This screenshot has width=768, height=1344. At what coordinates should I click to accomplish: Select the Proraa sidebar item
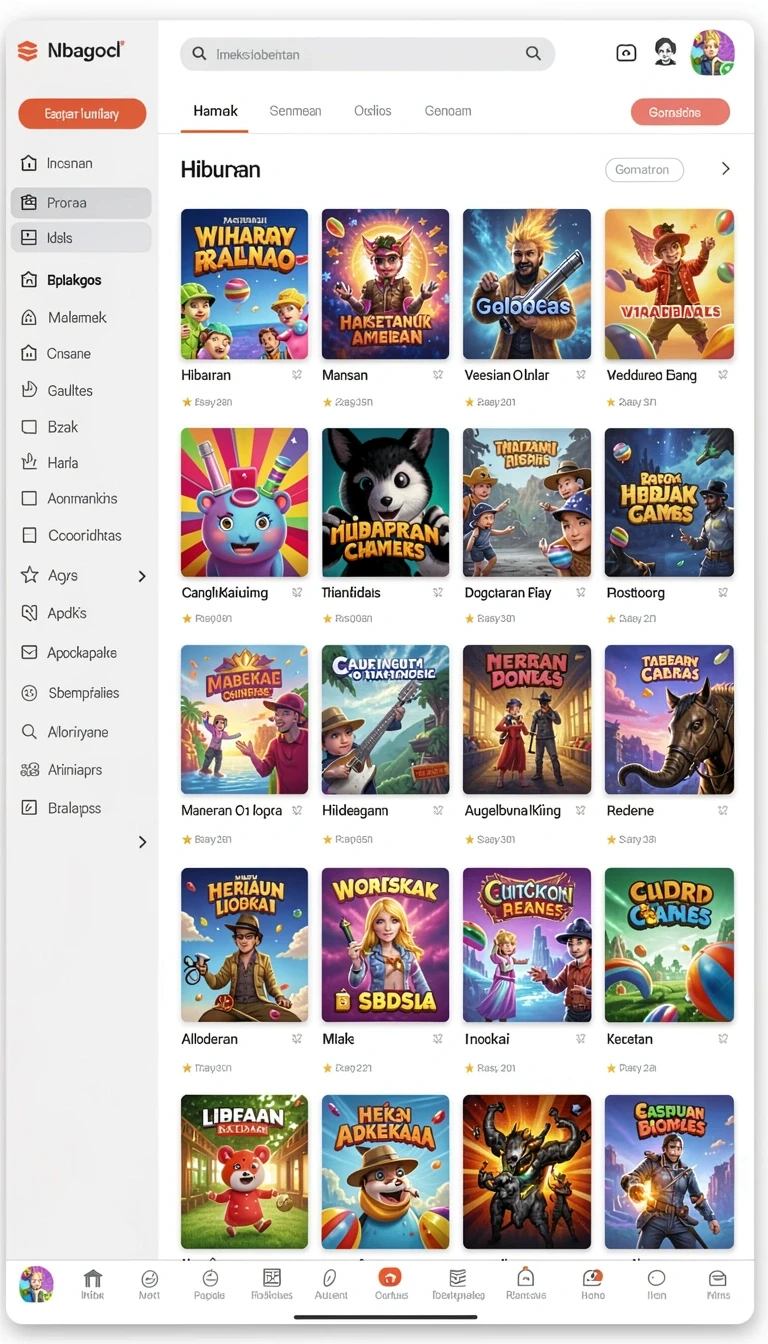pyautogui.click(x=81, y=203)
